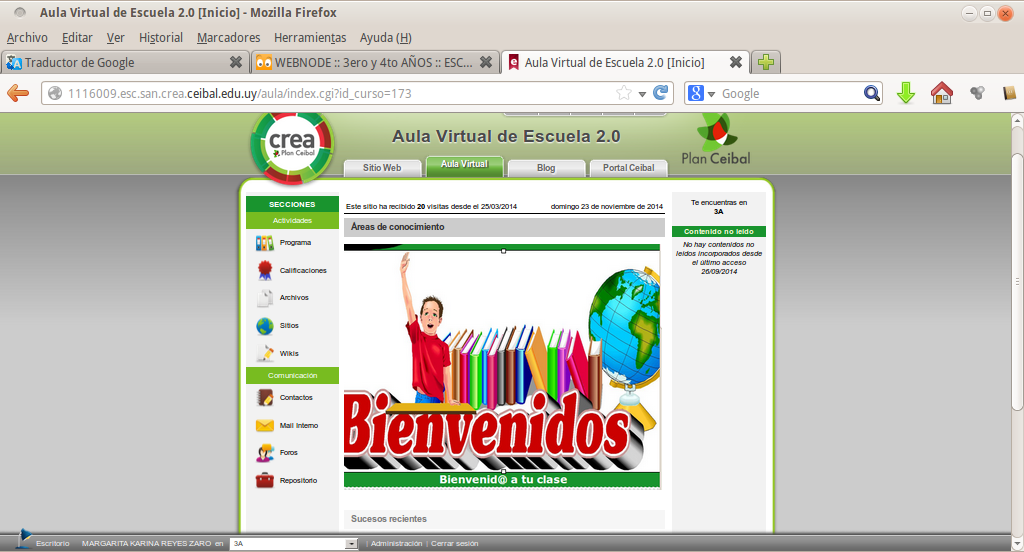
Task: Click the Calificaciones ribbon icon
Action: [x=264, y=270]
